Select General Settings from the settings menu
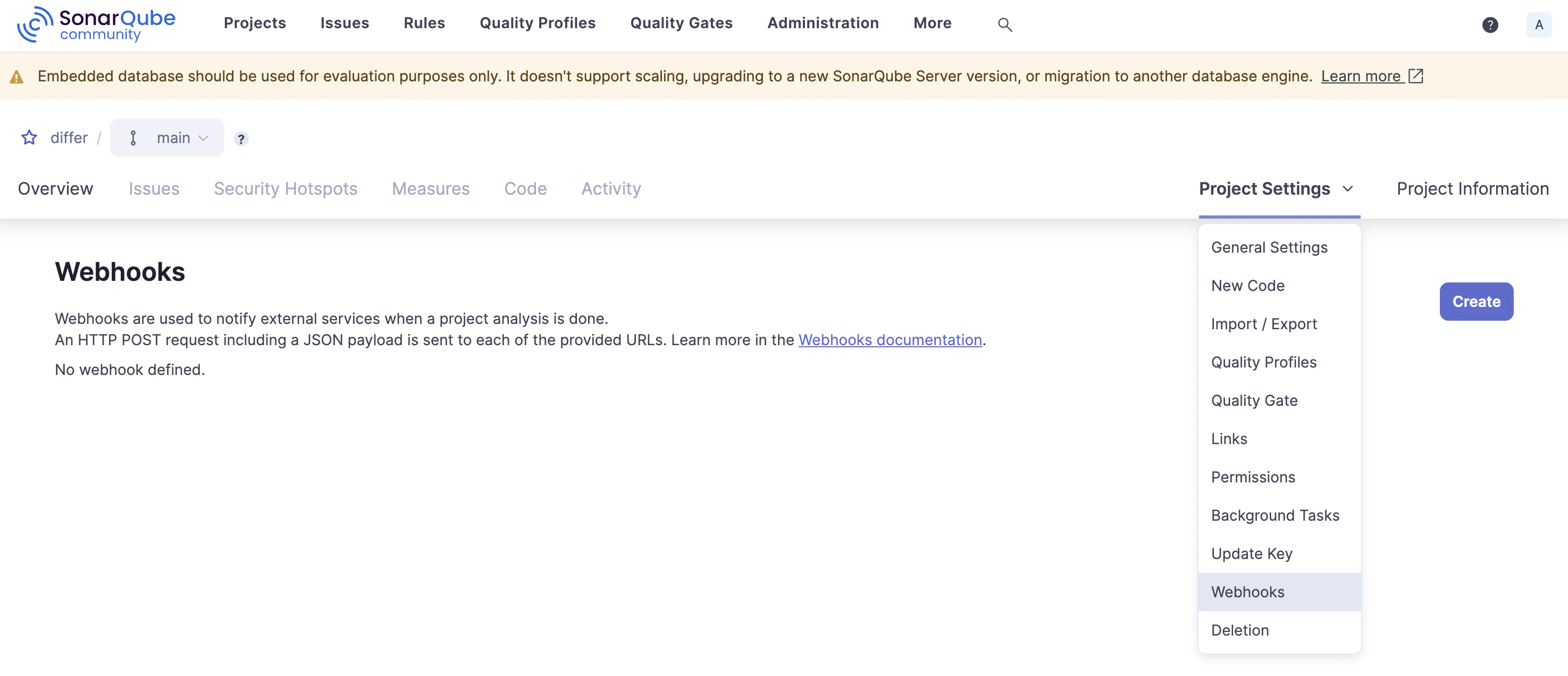Screen dimensions: 1568x676 pos(1270,247)
